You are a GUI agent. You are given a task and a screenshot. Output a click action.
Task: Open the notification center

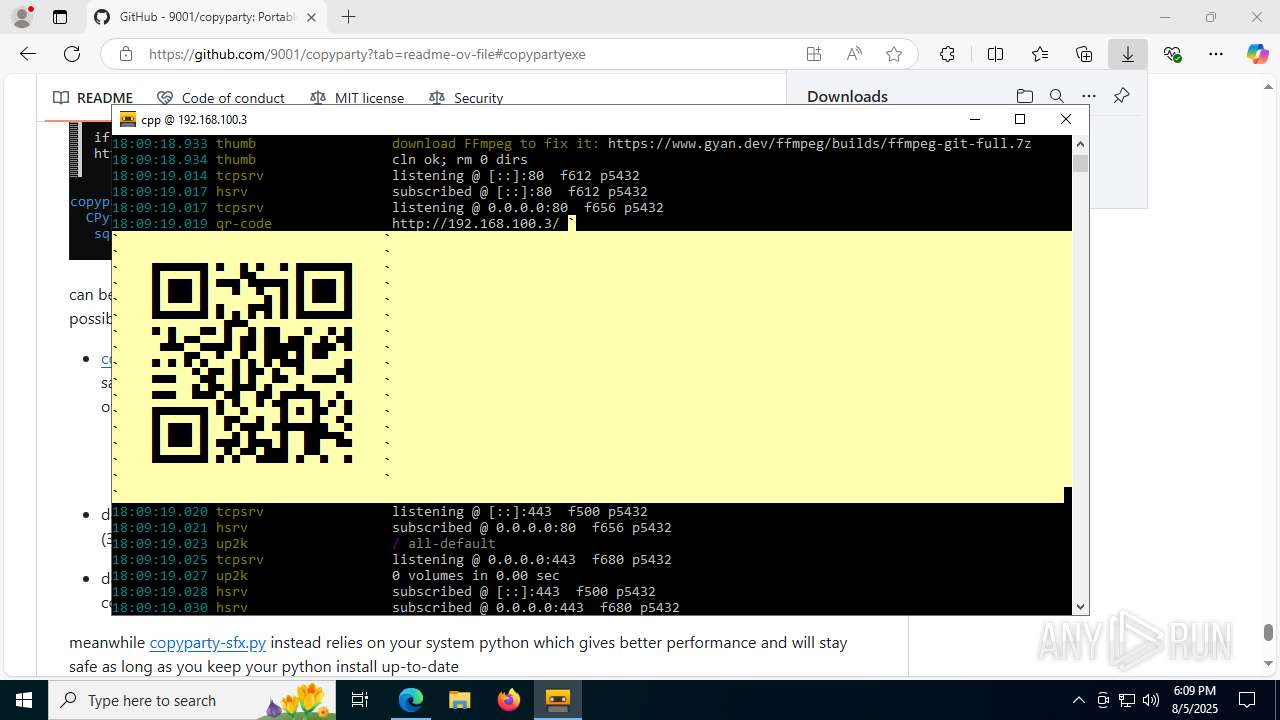(1248, 700)
